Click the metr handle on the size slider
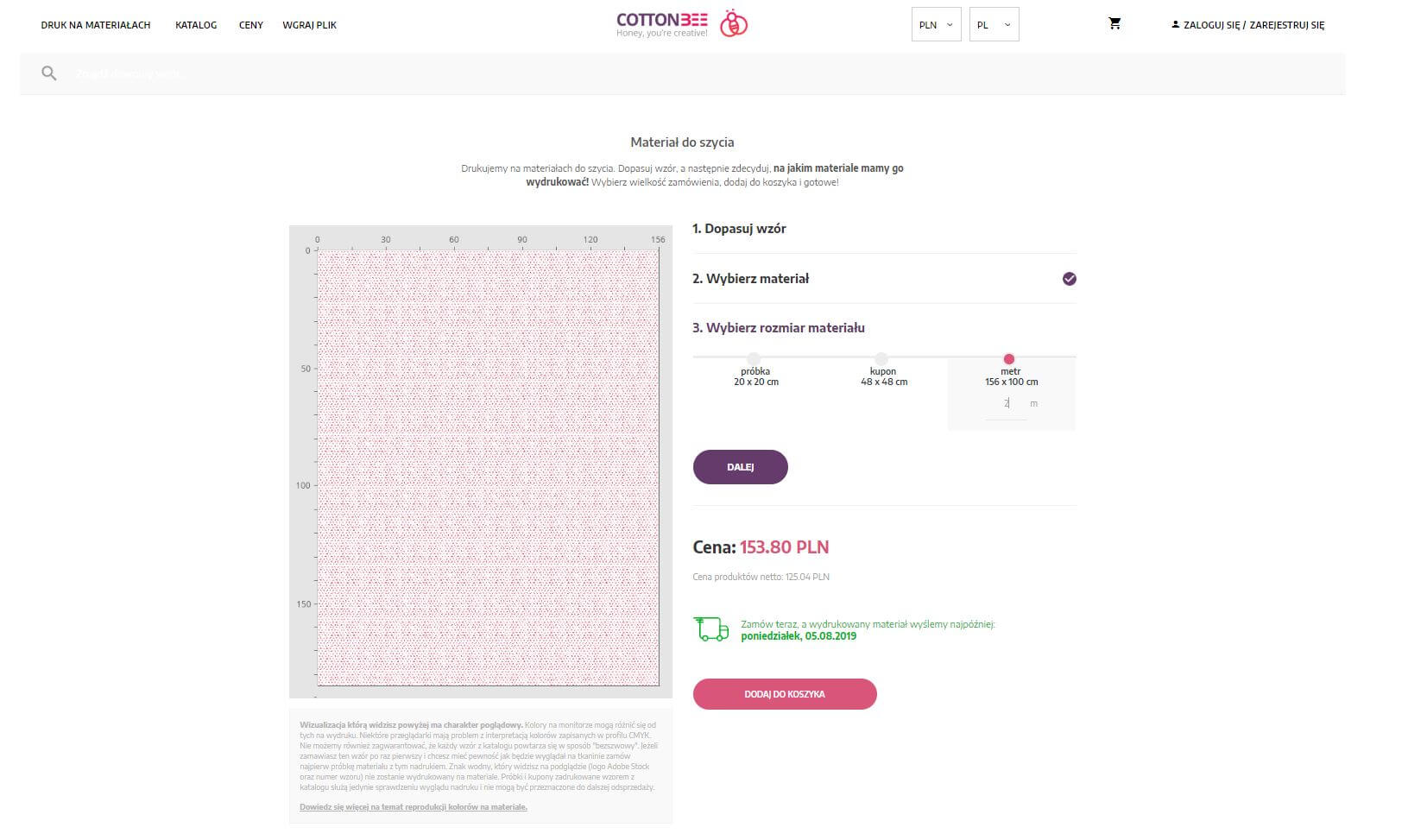 [1009, 357]
